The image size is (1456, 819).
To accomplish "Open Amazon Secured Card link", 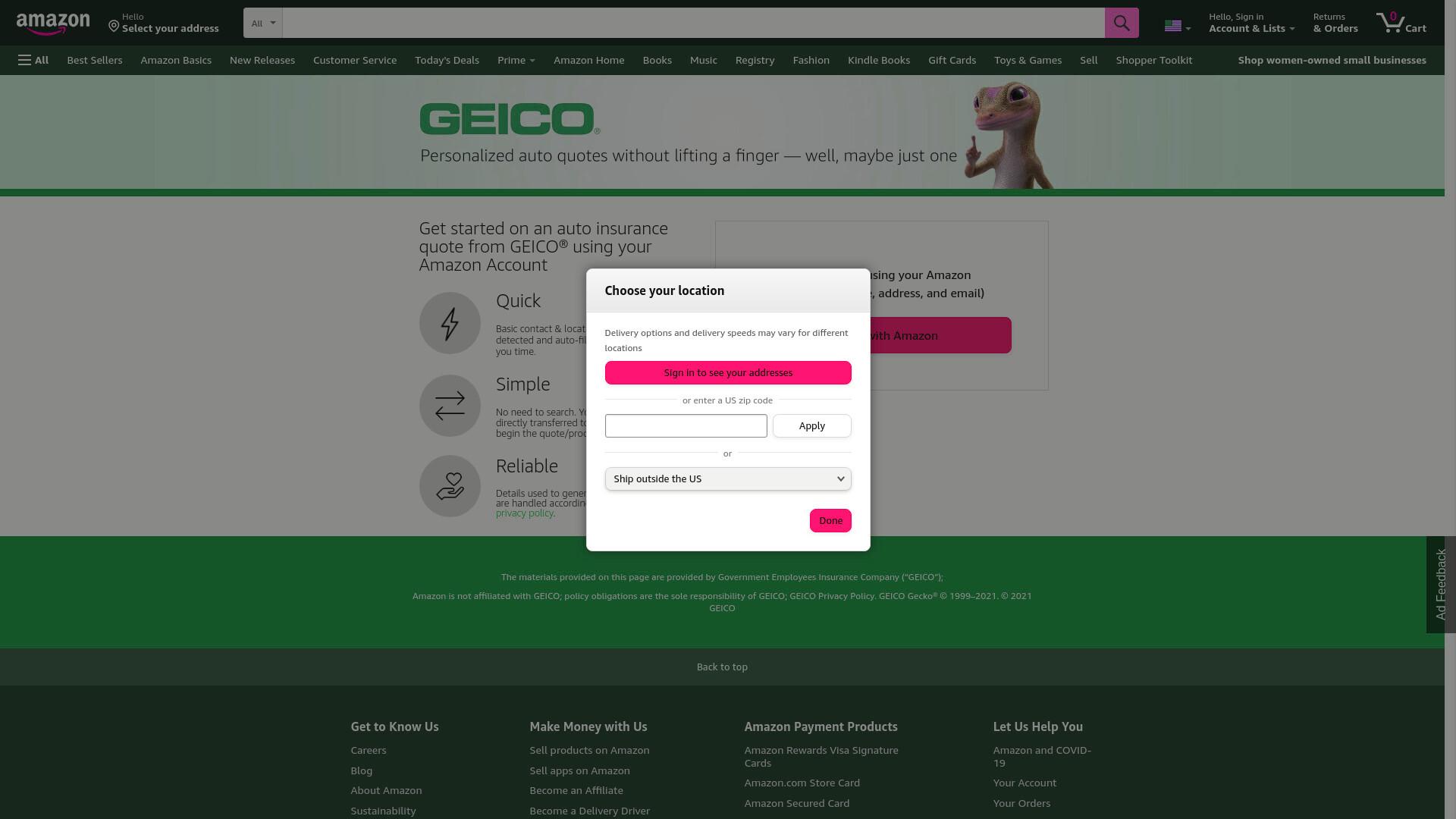I will click(796, 803).
